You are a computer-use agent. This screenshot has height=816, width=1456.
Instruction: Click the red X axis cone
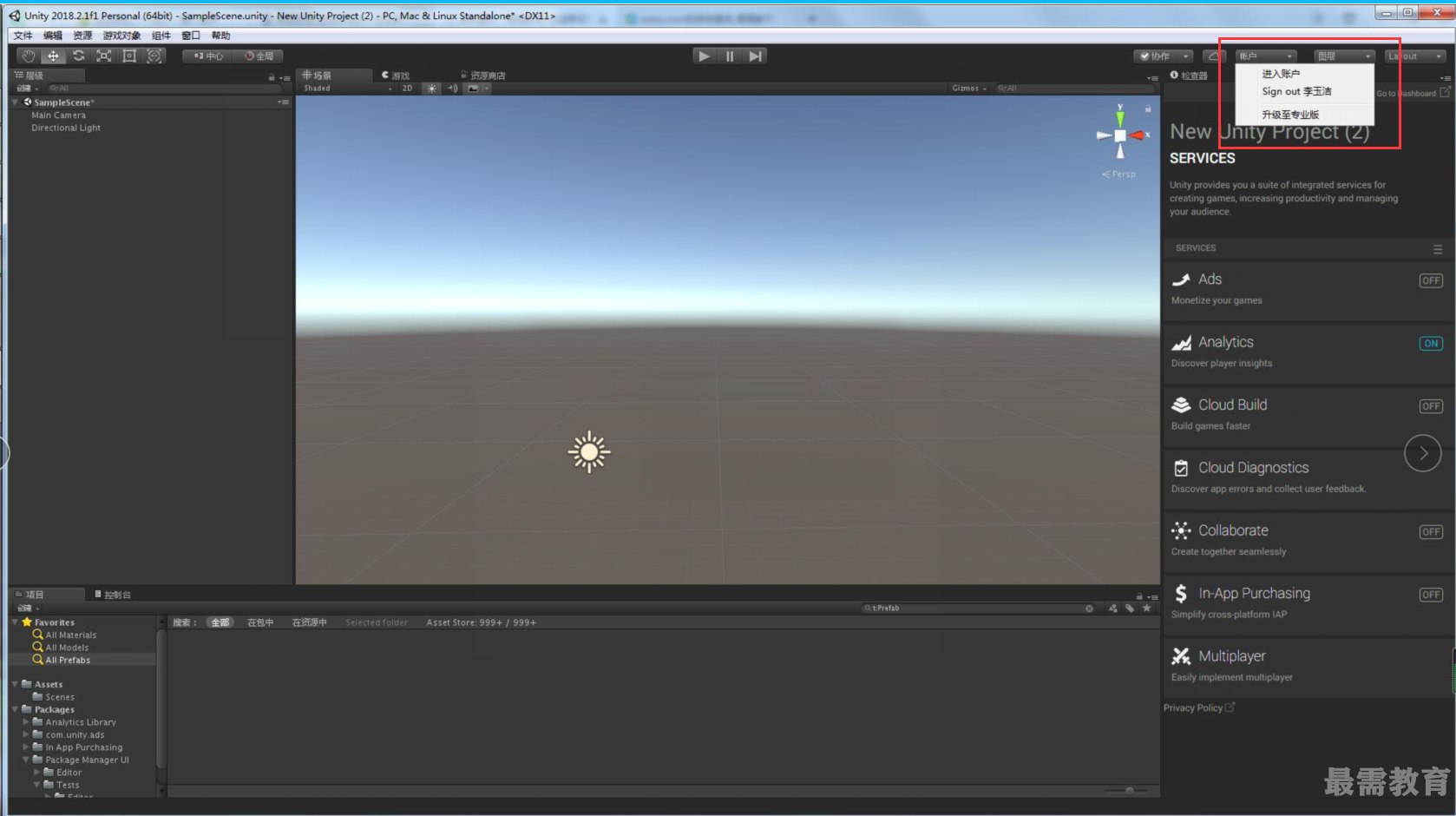coord(1137,135)
